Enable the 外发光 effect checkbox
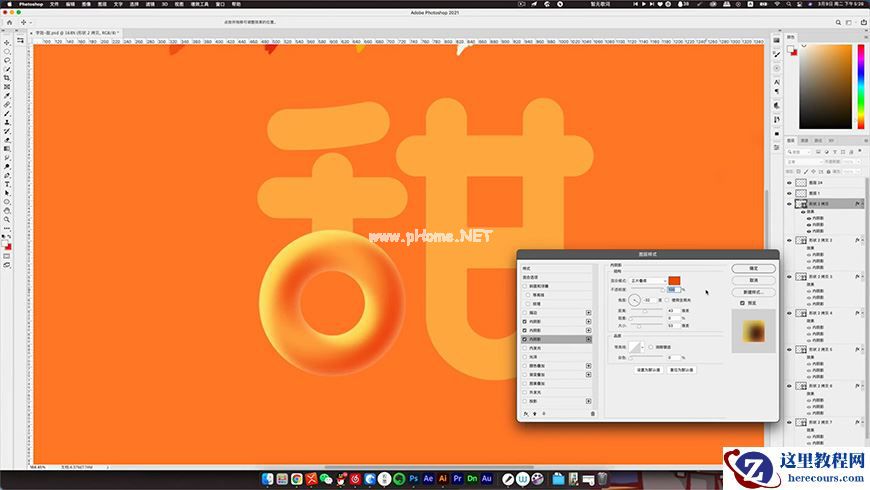The width and height of the screenshot is (870, 490). (525, 392)
